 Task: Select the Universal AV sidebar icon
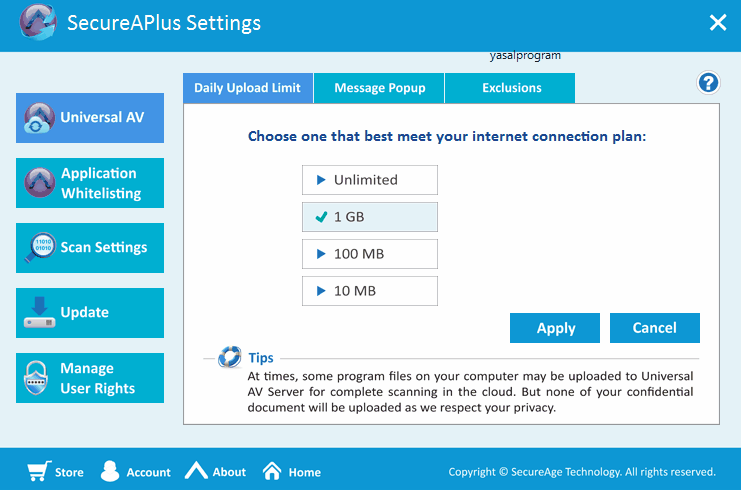point(39,118)
